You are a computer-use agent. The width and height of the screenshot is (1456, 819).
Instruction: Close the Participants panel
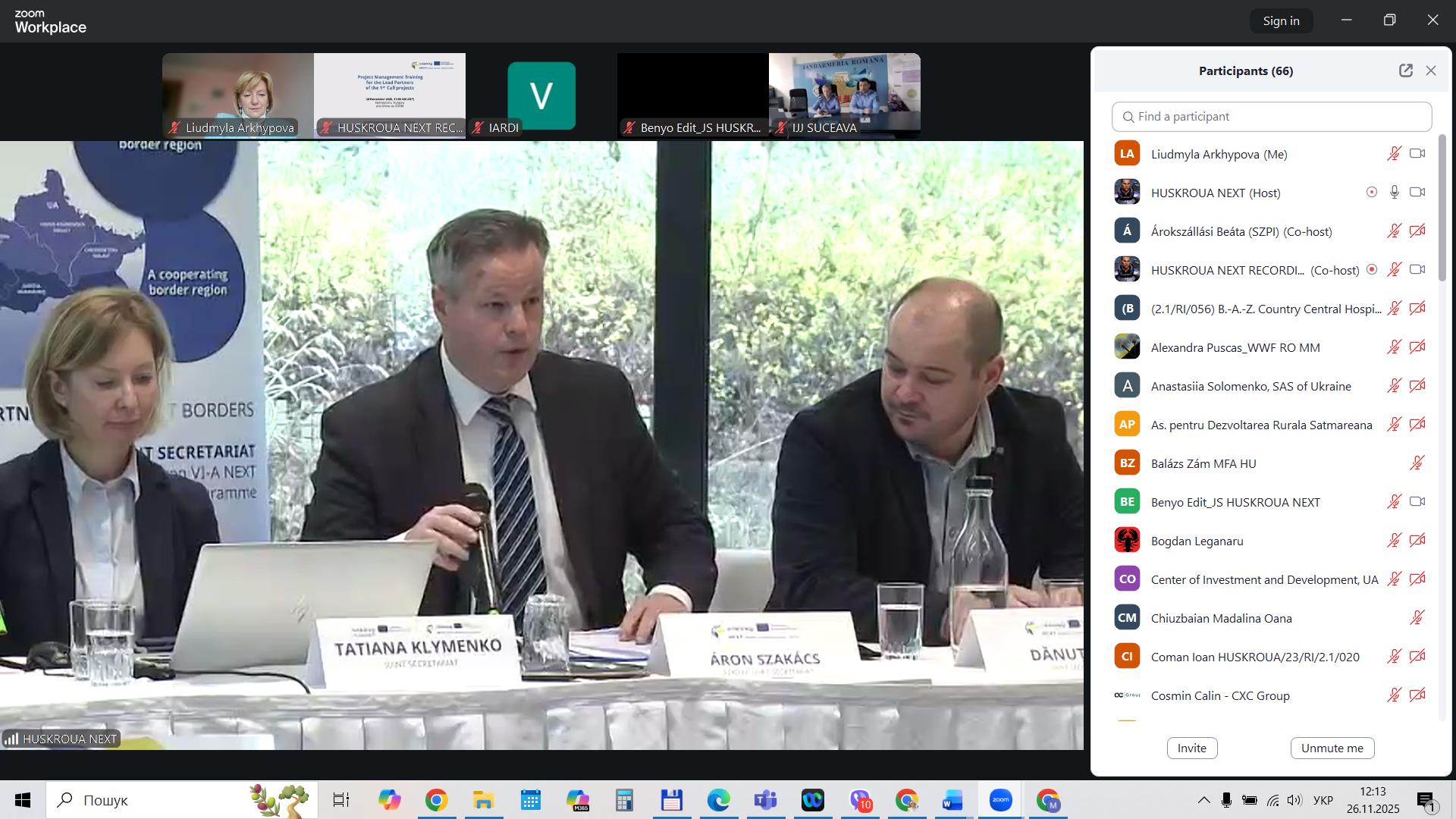point(1431,71)
